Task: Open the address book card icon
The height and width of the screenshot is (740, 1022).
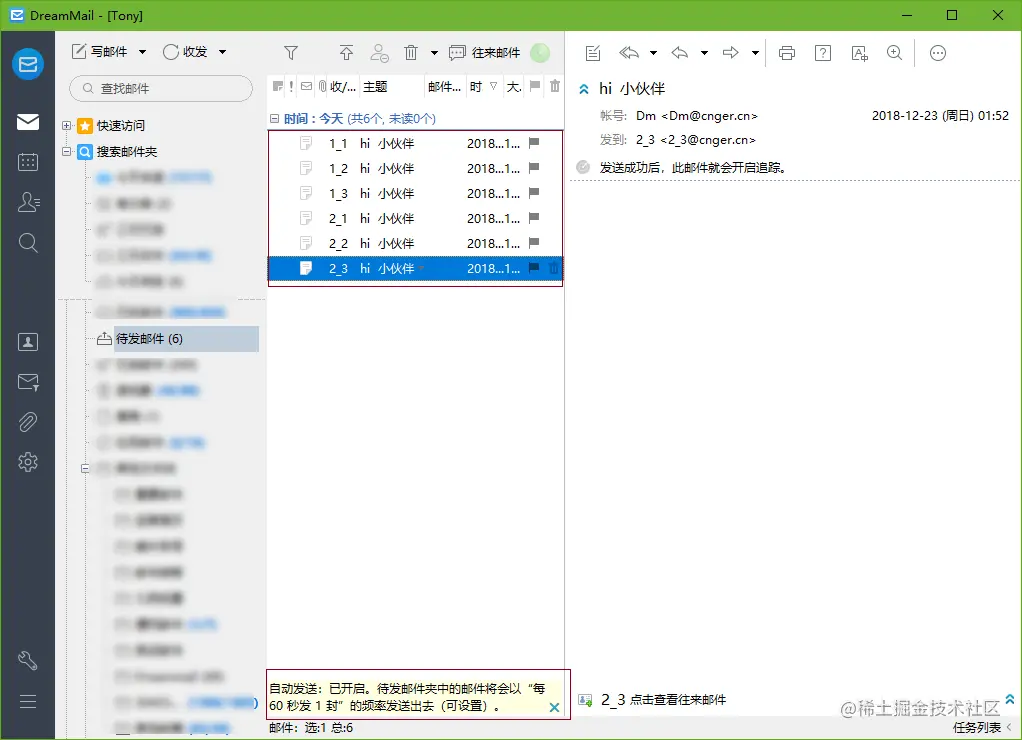Action: tap(27, 342)
